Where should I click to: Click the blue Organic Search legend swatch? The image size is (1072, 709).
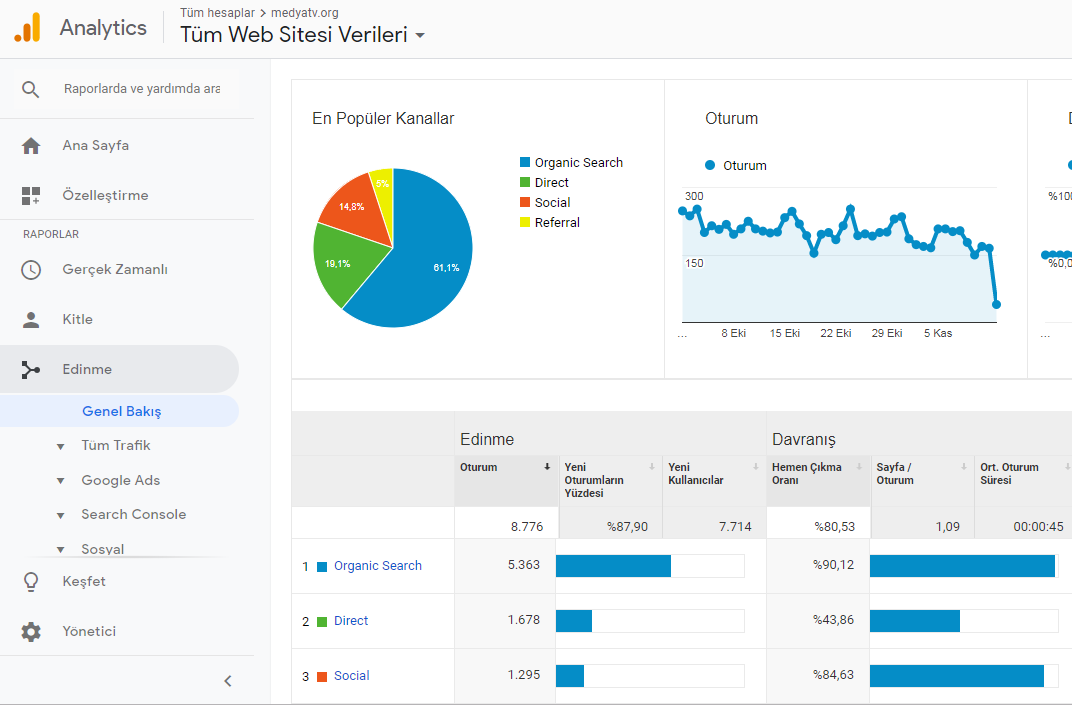pos(525,163)
